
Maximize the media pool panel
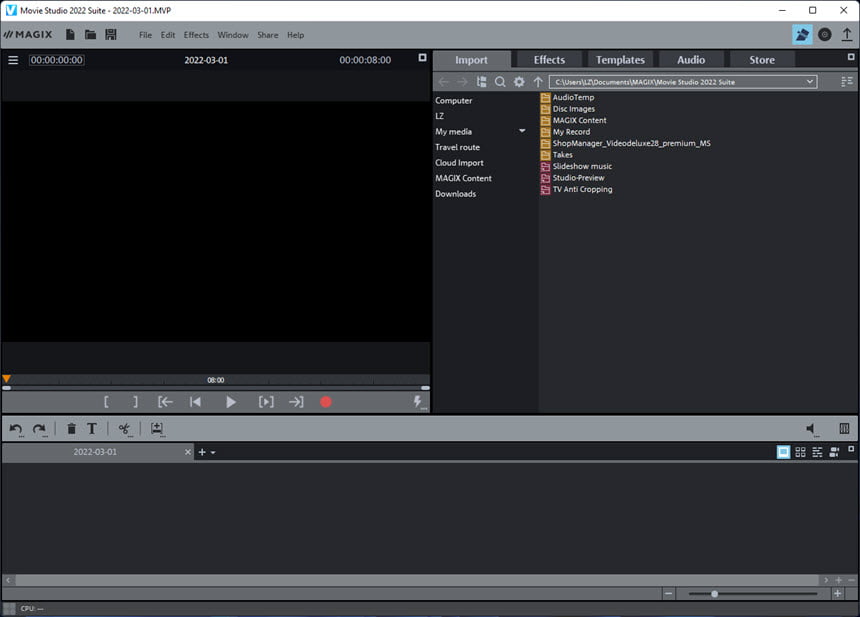click(x=851, y=56)
